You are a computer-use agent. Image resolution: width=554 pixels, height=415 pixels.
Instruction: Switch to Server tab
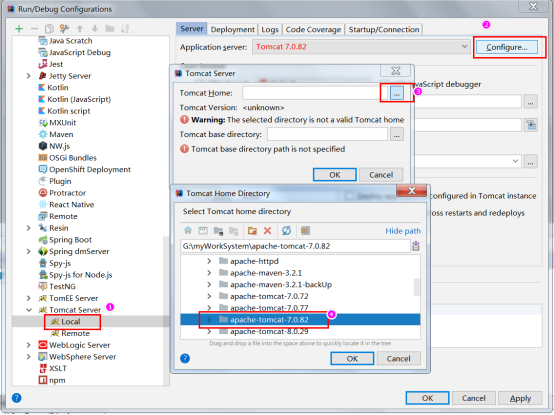click(x=191, y=29)
